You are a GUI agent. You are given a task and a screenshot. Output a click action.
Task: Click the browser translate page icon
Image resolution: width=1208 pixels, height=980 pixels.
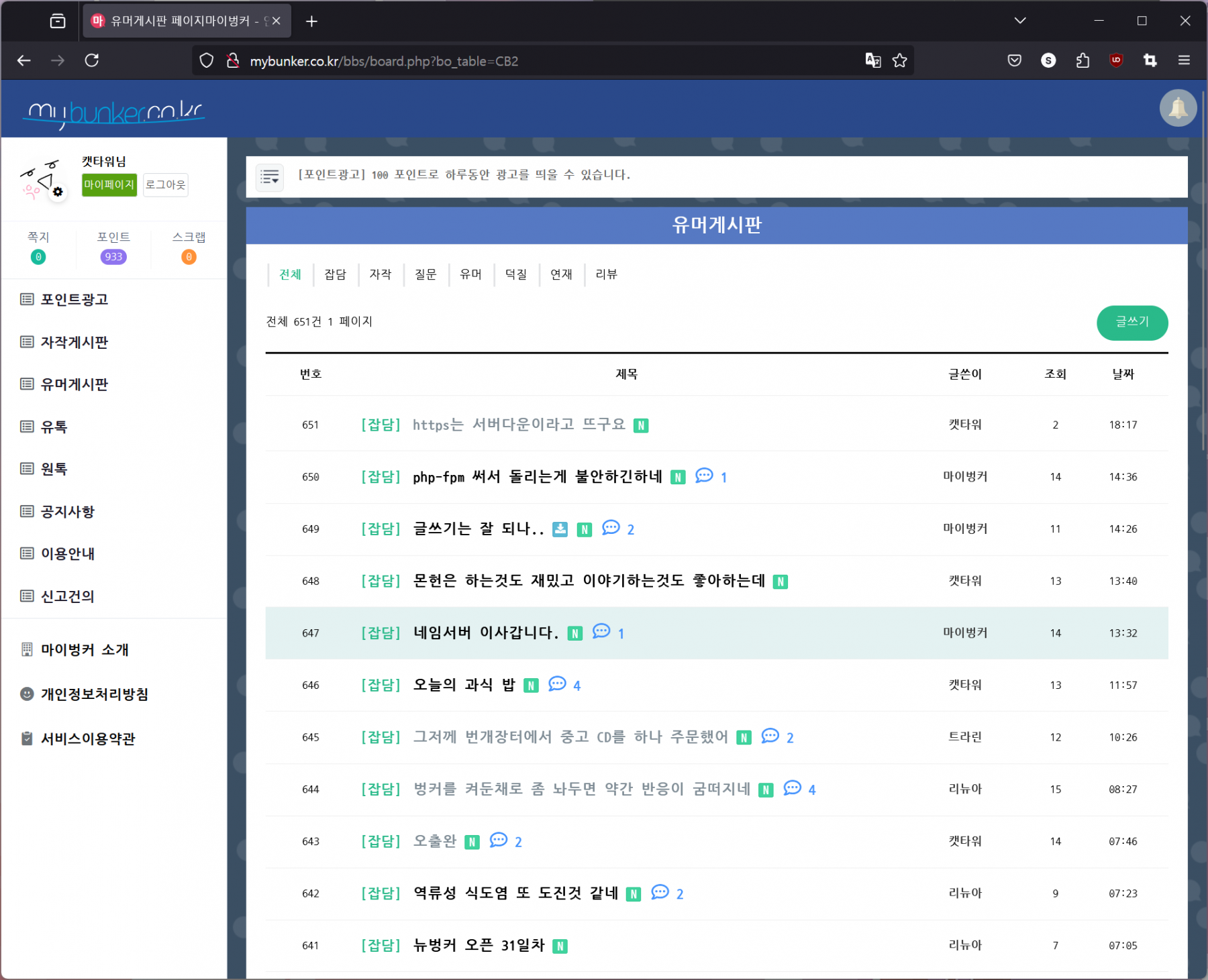[872, 60]
